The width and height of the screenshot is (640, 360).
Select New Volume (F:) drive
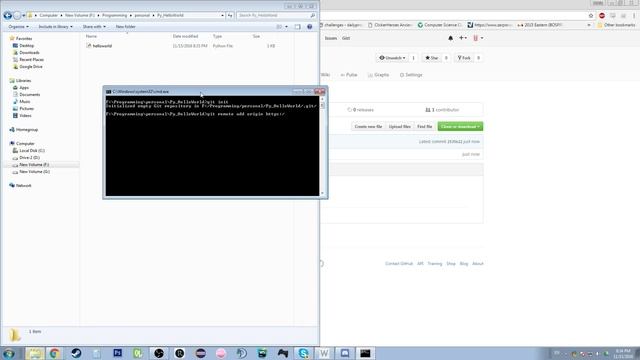pyautogui.click(x=34, y=164)
